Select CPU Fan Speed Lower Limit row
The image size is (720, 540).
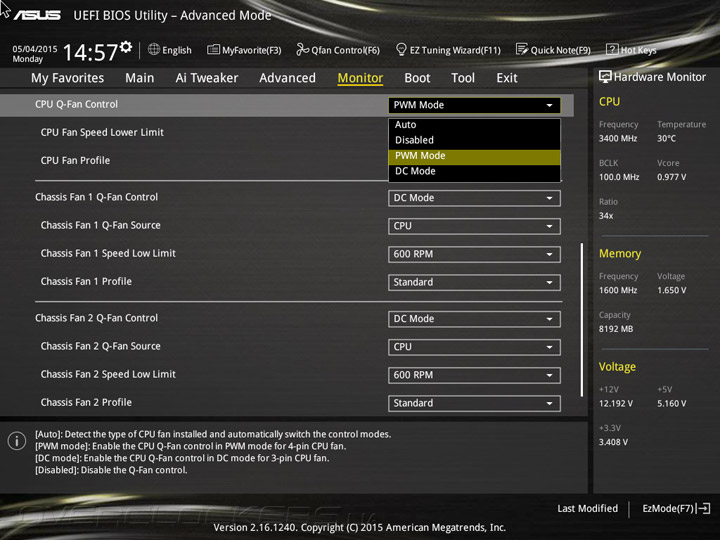[x=102, y=132]
